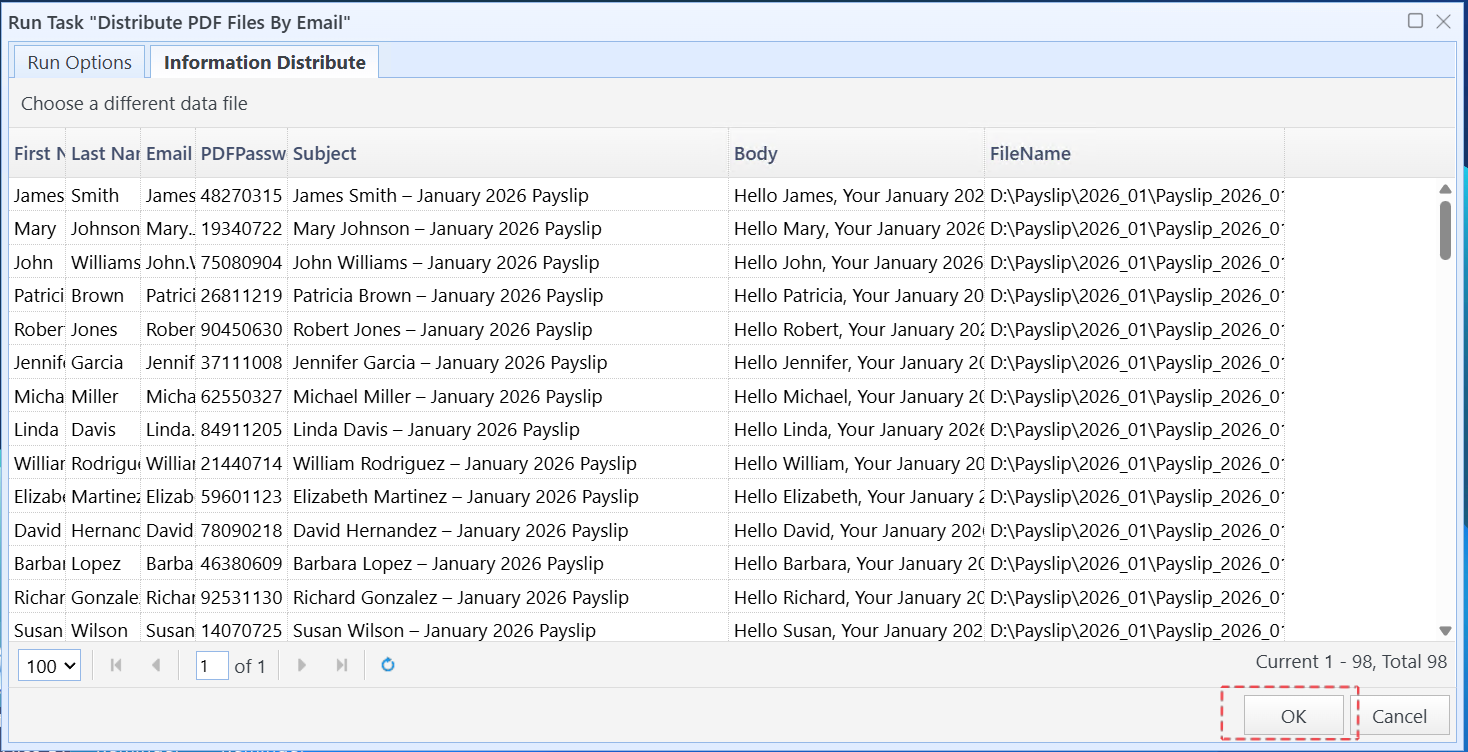Sort by the Subject column header

(507, 153)
